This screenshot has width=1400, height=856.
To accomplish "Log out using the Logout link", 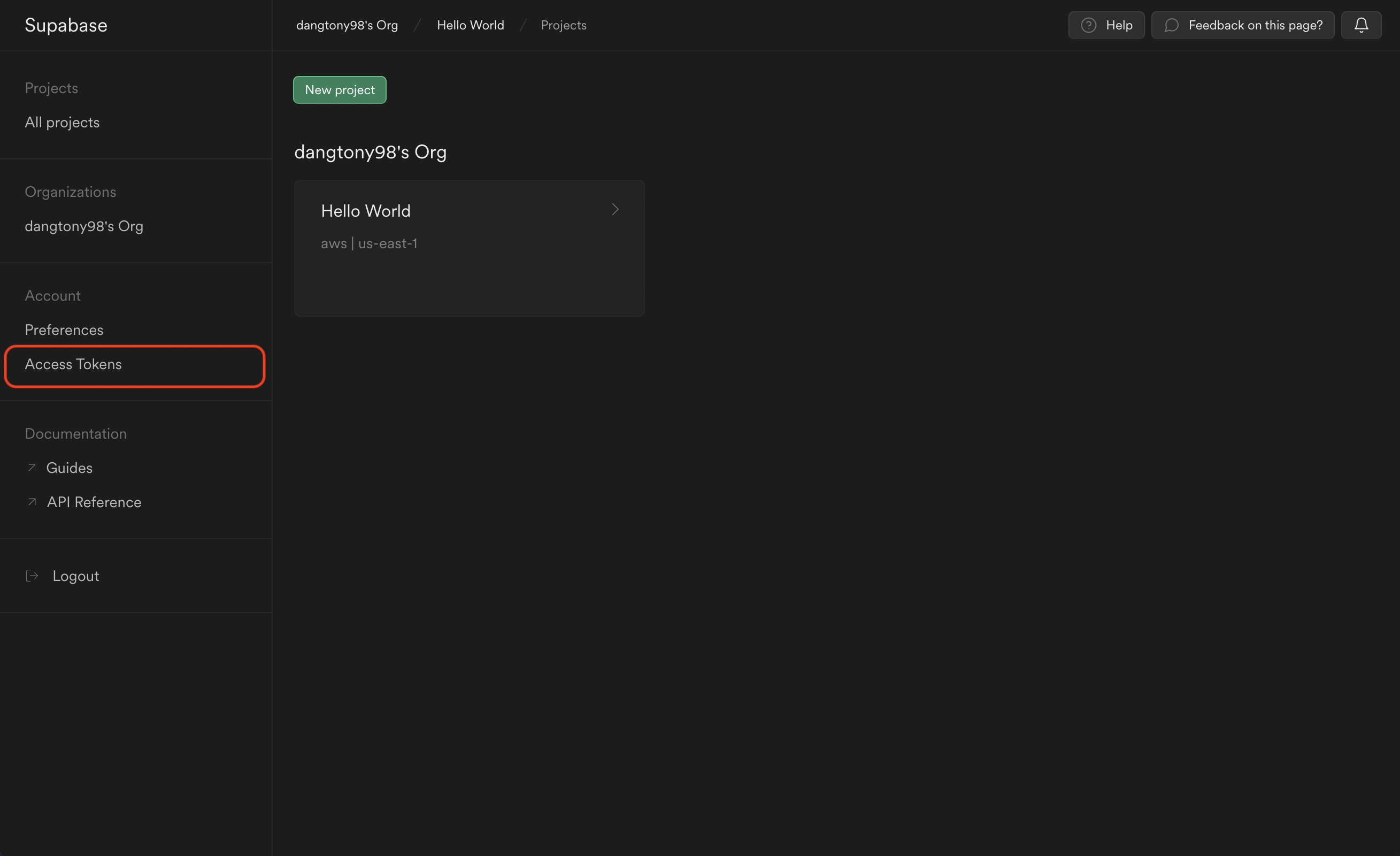I will (75, 576).
